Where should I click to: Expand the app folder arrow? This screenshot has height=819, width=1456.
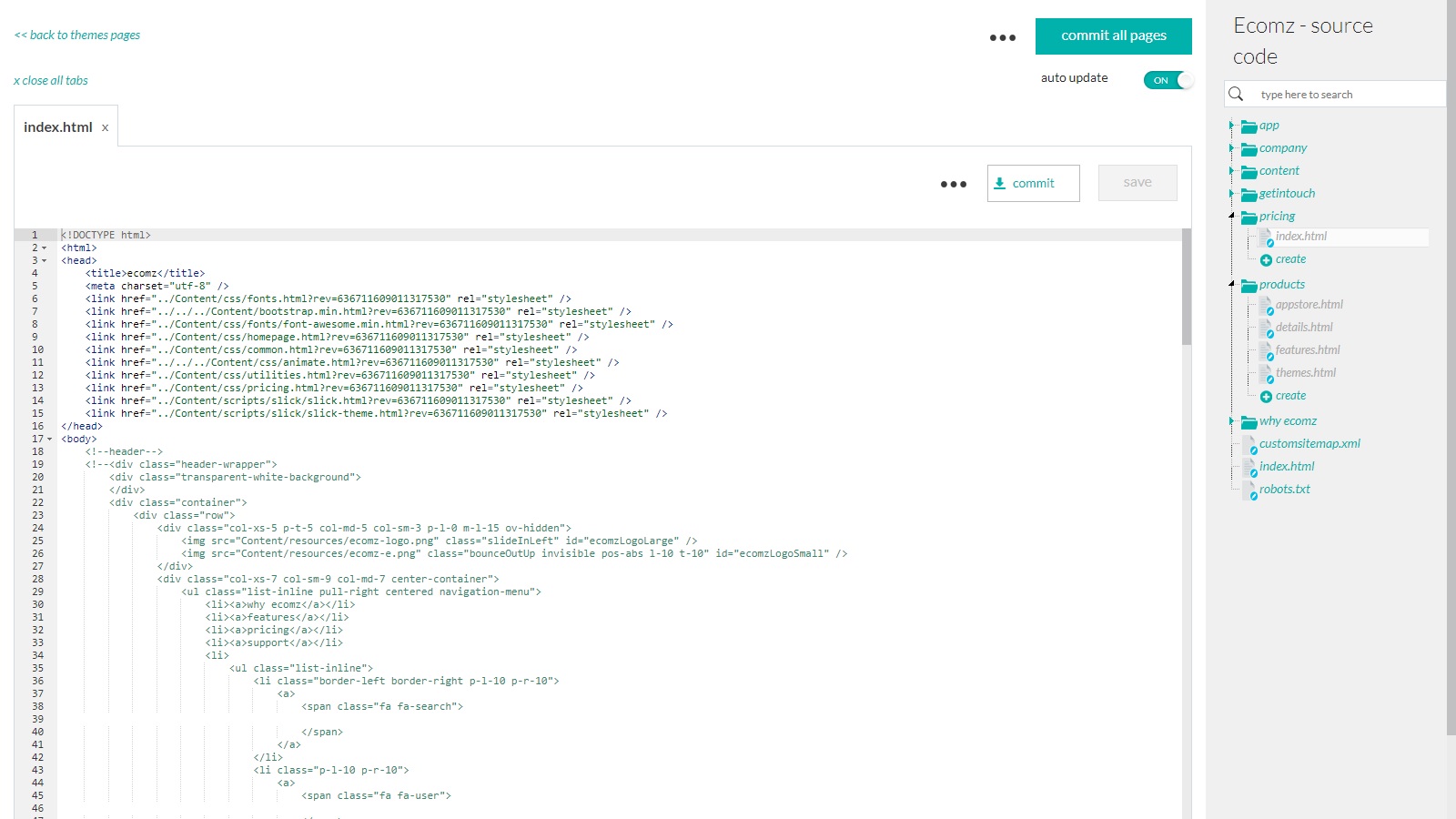[1231, 126]
